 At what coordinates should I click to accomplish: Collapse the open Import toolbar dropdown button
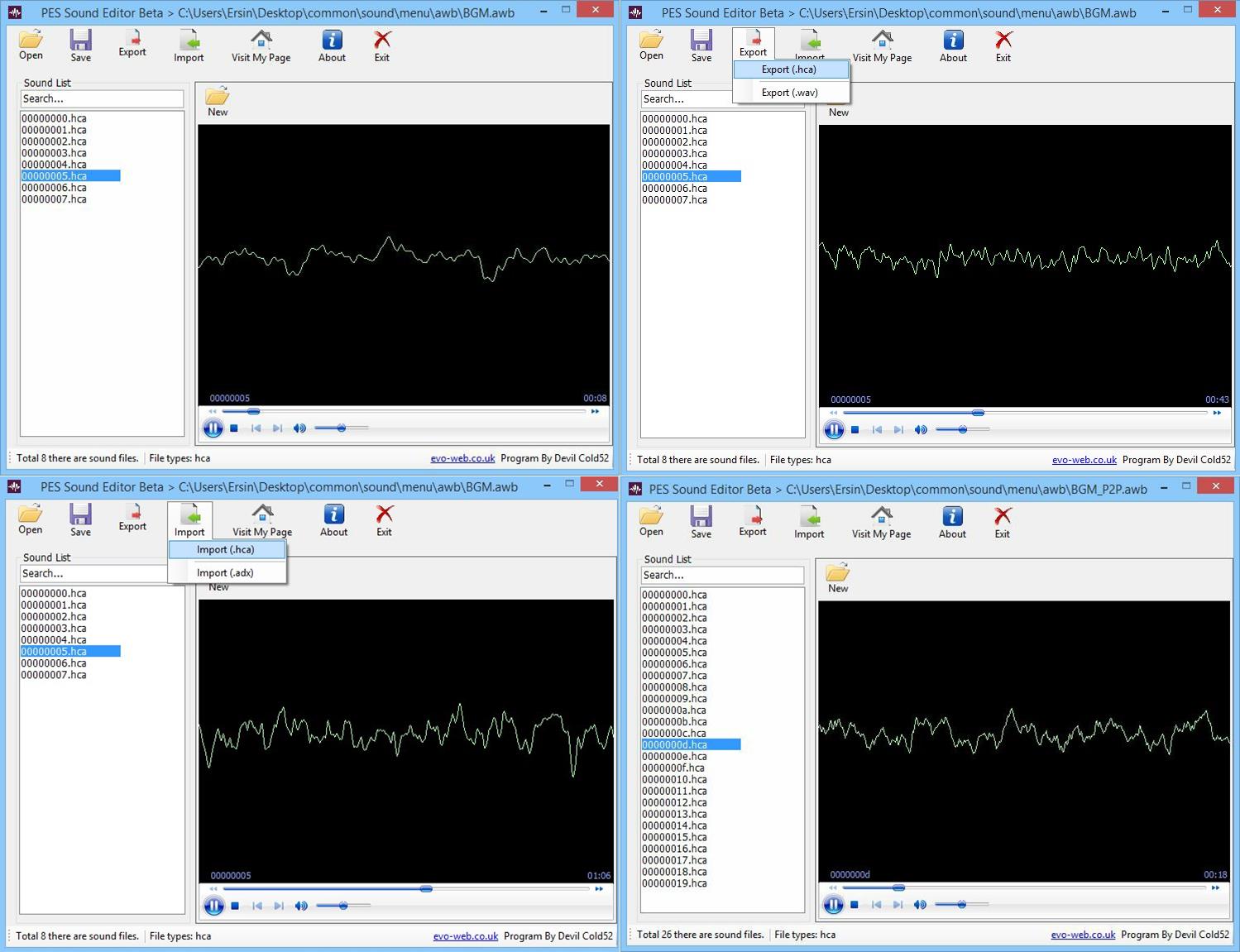(x=189, y=520)
